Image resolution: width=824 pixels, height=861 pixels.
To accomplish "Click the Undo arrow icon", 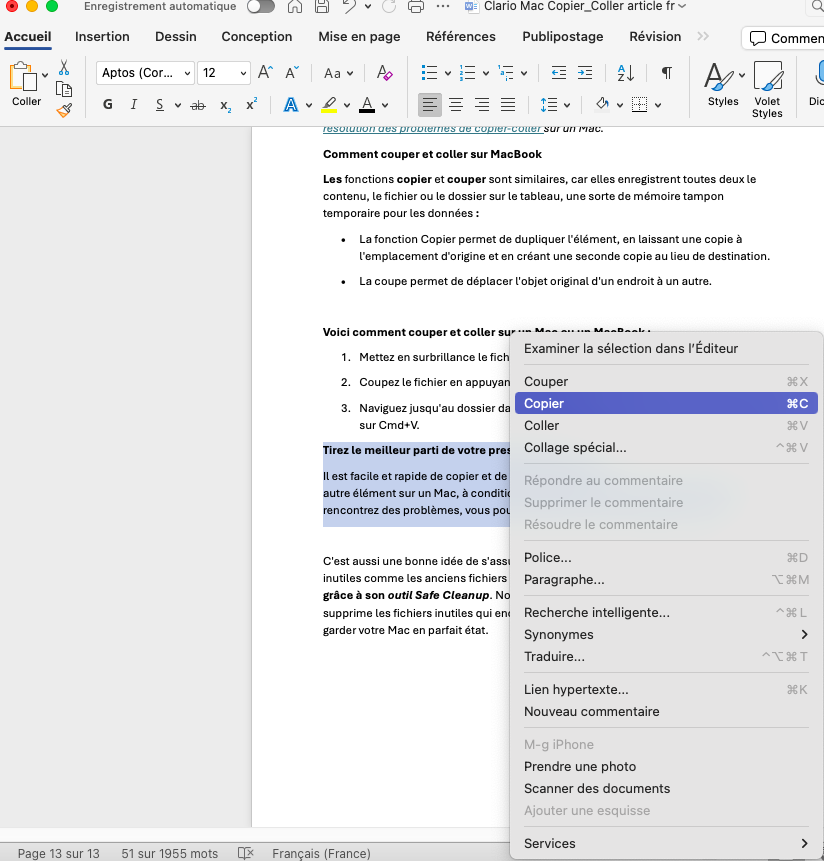I will [348, 7].
